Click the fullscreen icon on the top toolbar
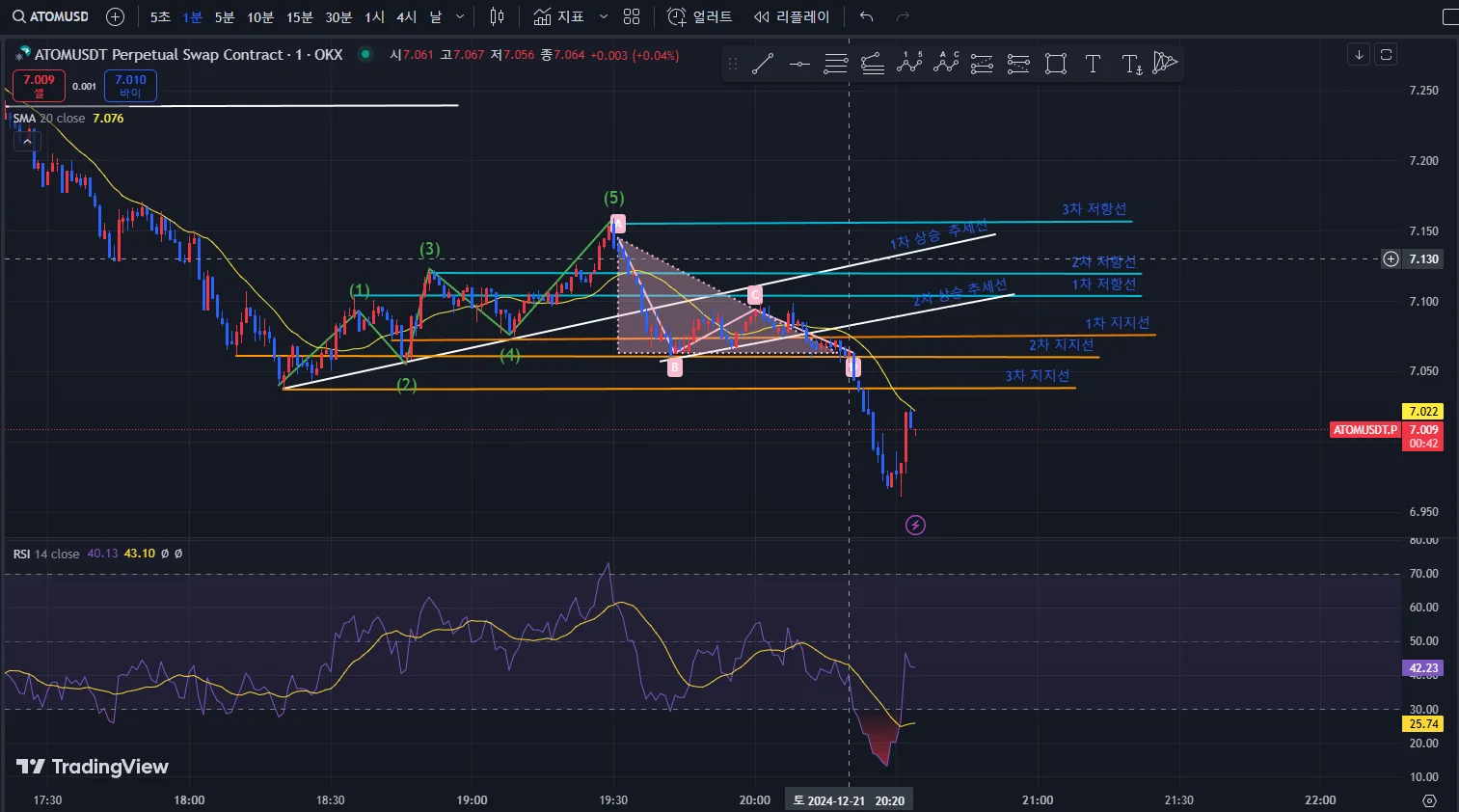The width and height of the screenshot is (1459, 812). (1449, 16)
